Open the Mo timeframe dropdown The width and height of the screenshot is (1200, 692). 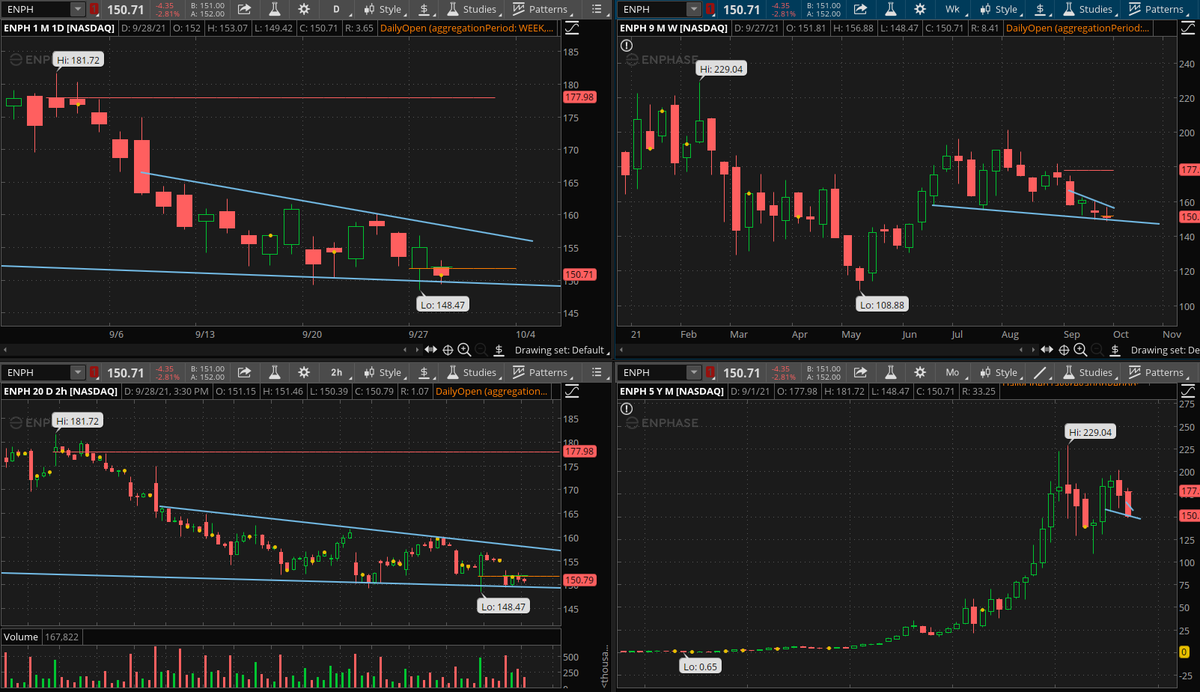click(x=953, y=372)
